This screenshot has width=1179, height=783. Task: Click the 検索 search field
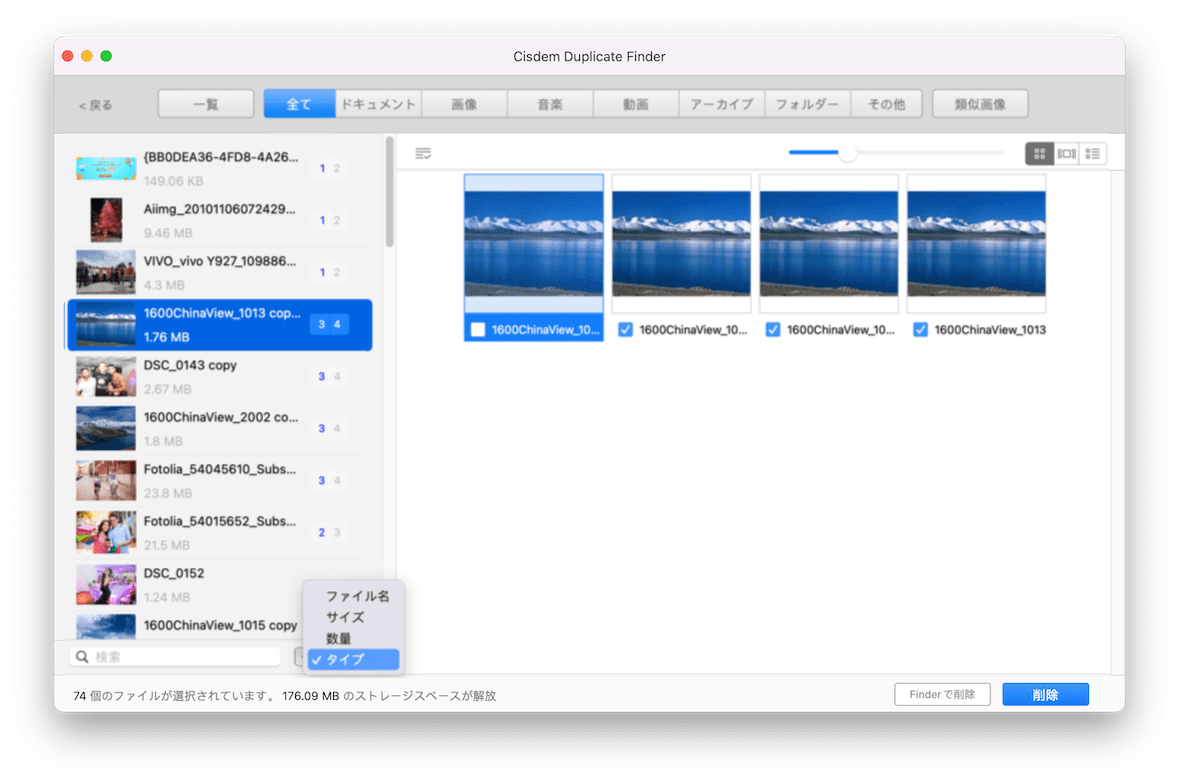coord(185,657)
